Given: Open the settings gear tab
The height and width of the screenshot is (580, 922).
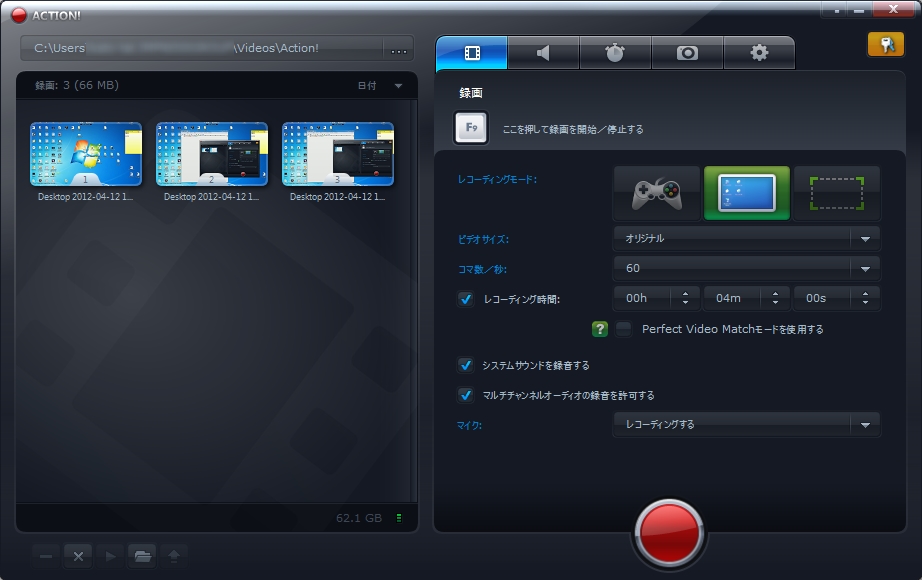Looking at the screenshot, I should click(x=759, y=52).
